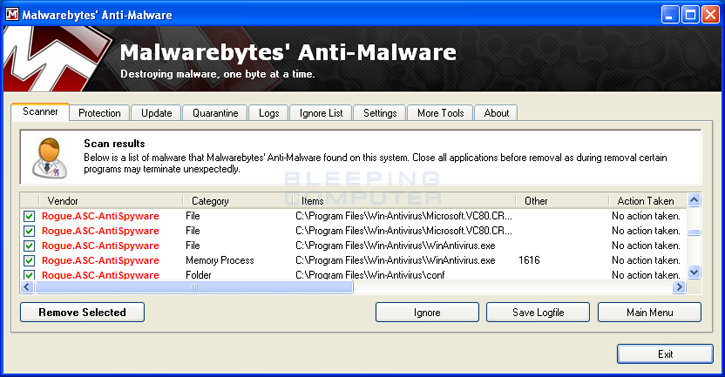Open the Settings tab

[x=380, y=113]
